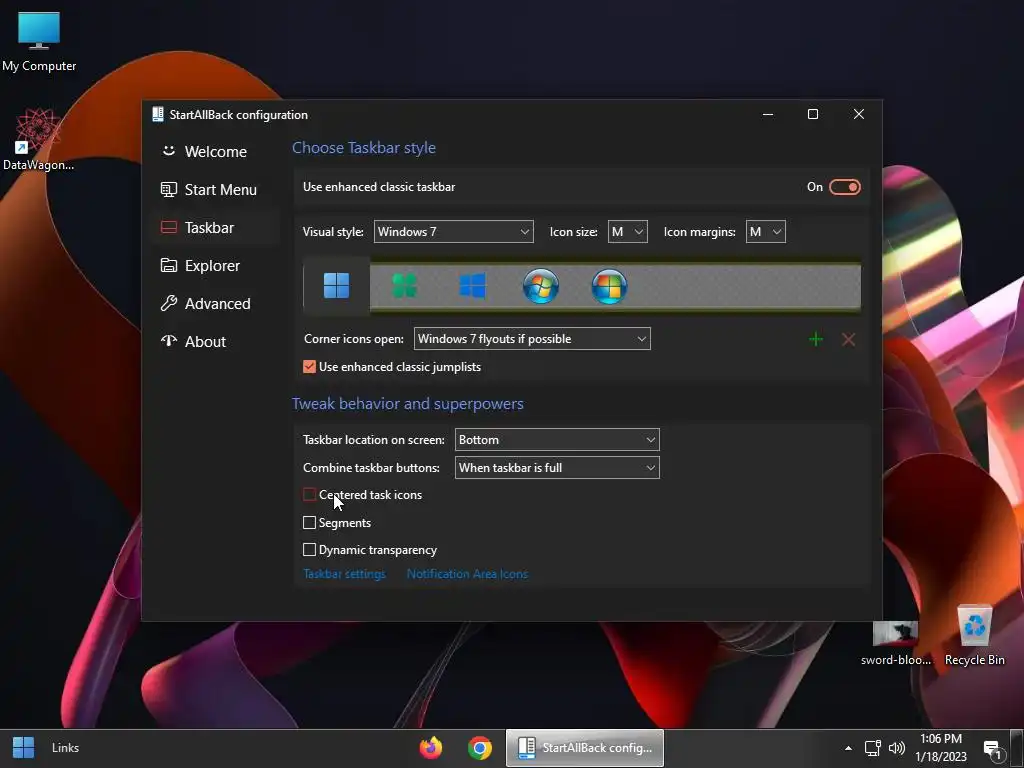Open the Icon margins dropdown

pyautogui.click(x=765, y=231)
